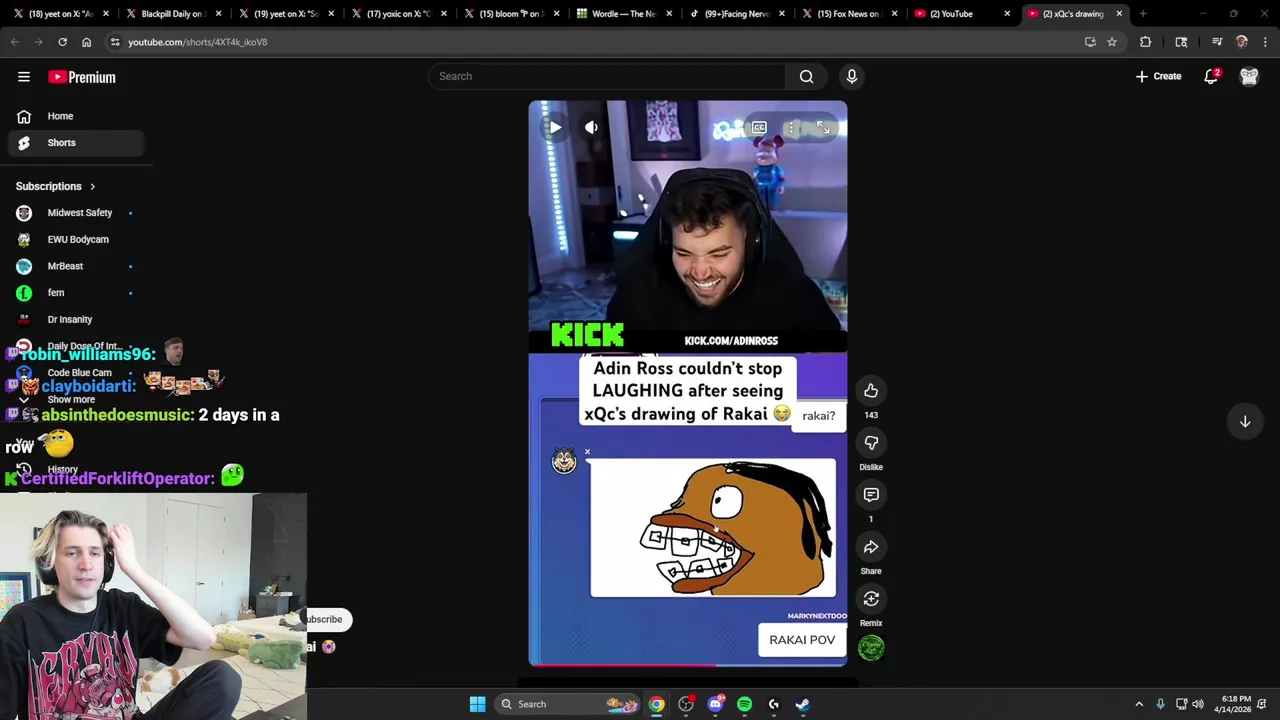Play the Short video
The image size is (1280, 720).
pos(555,127)
